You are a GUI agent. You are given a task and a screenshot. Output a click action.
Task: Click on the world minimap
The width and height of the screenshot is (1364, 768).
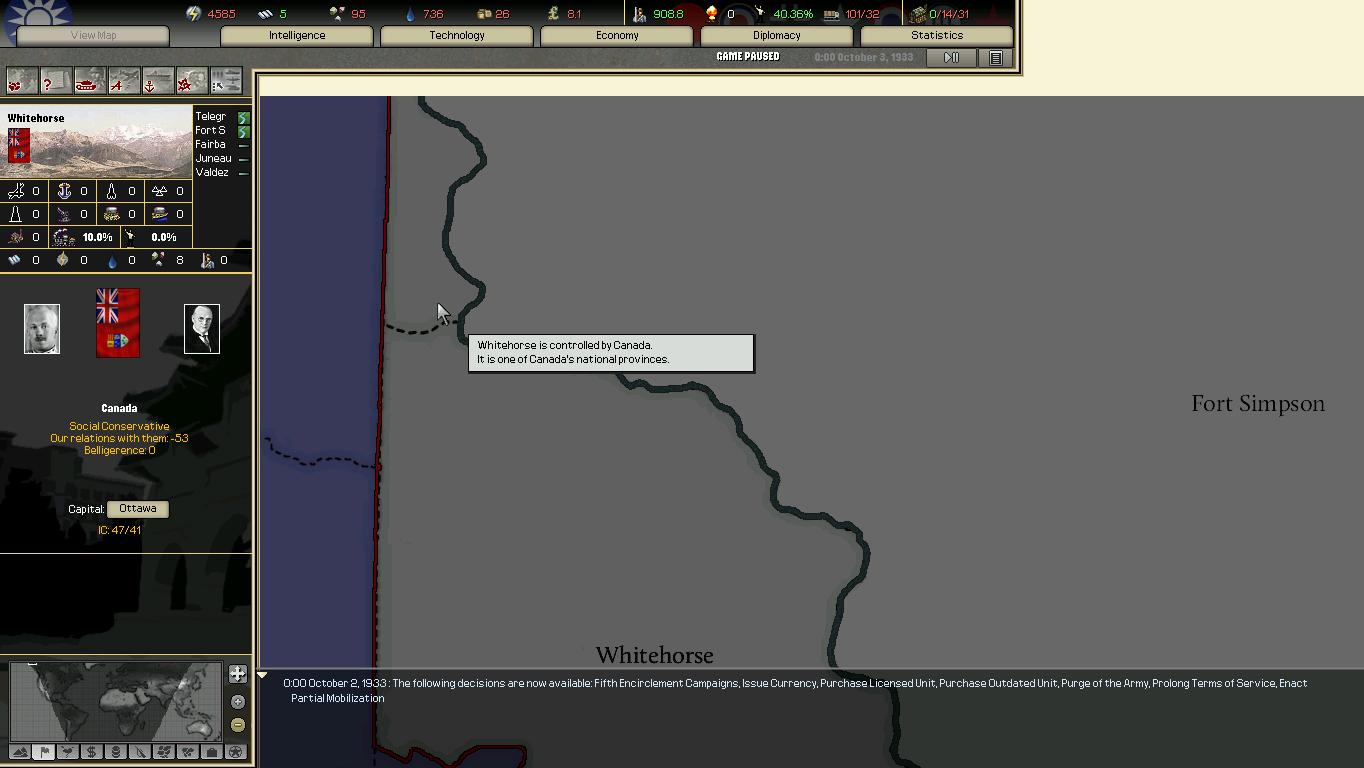[x=115, y=701]
